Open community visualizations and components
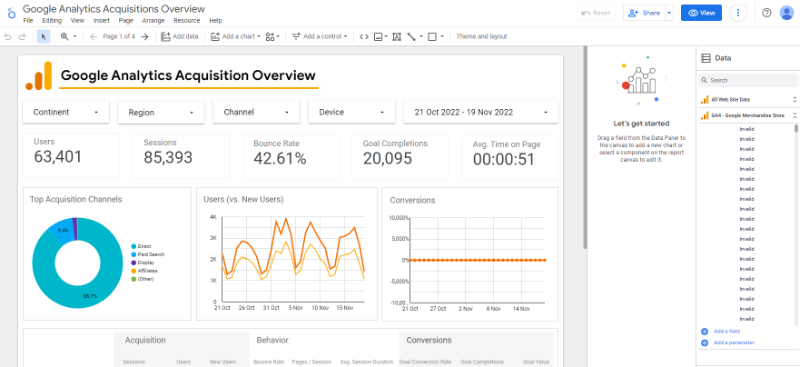The height and width of the screenshot is (367, 800). 272,37
